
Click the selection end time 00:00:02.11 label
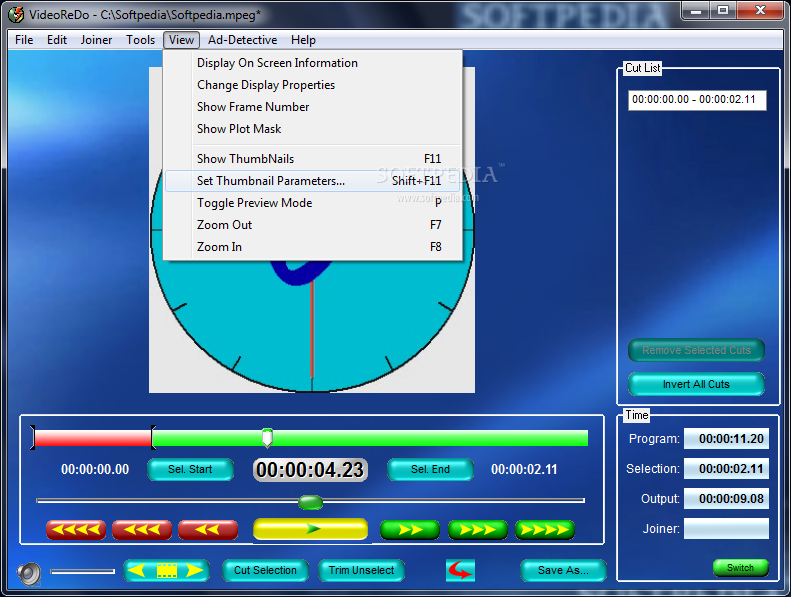[524, 469]
